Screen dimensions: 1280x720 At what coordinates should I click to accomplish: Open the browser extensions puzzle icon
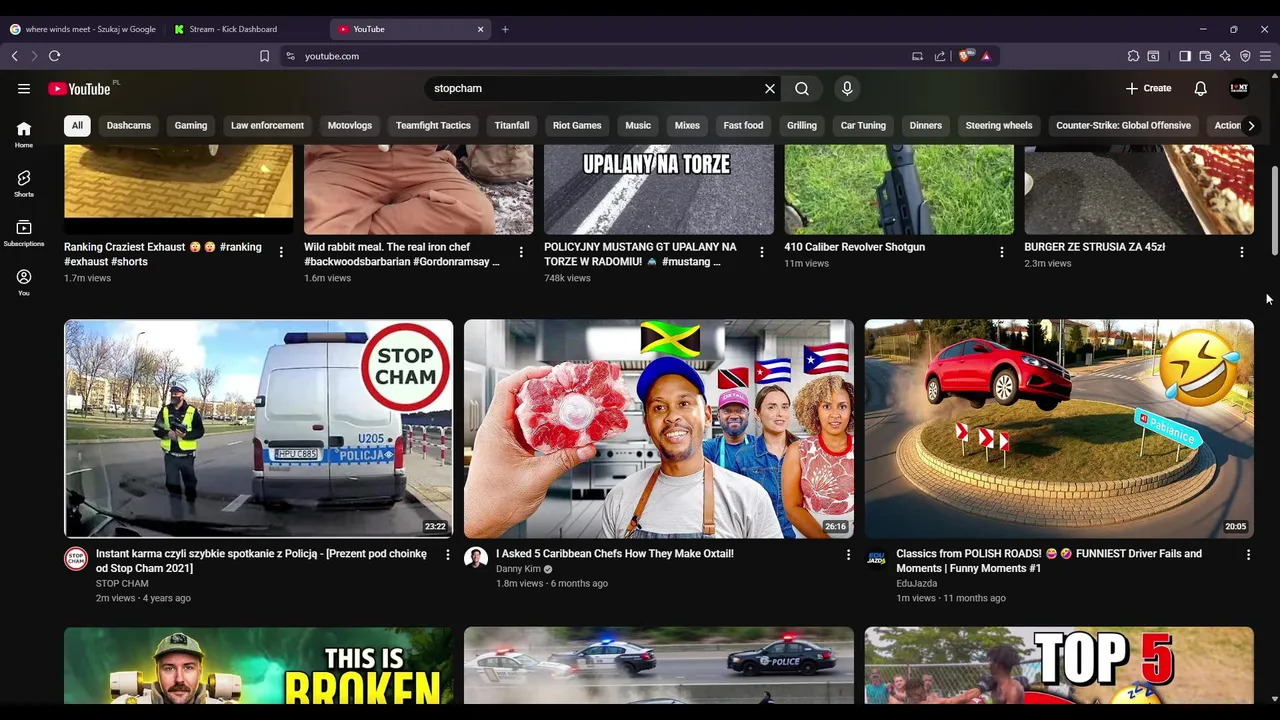1133,56
